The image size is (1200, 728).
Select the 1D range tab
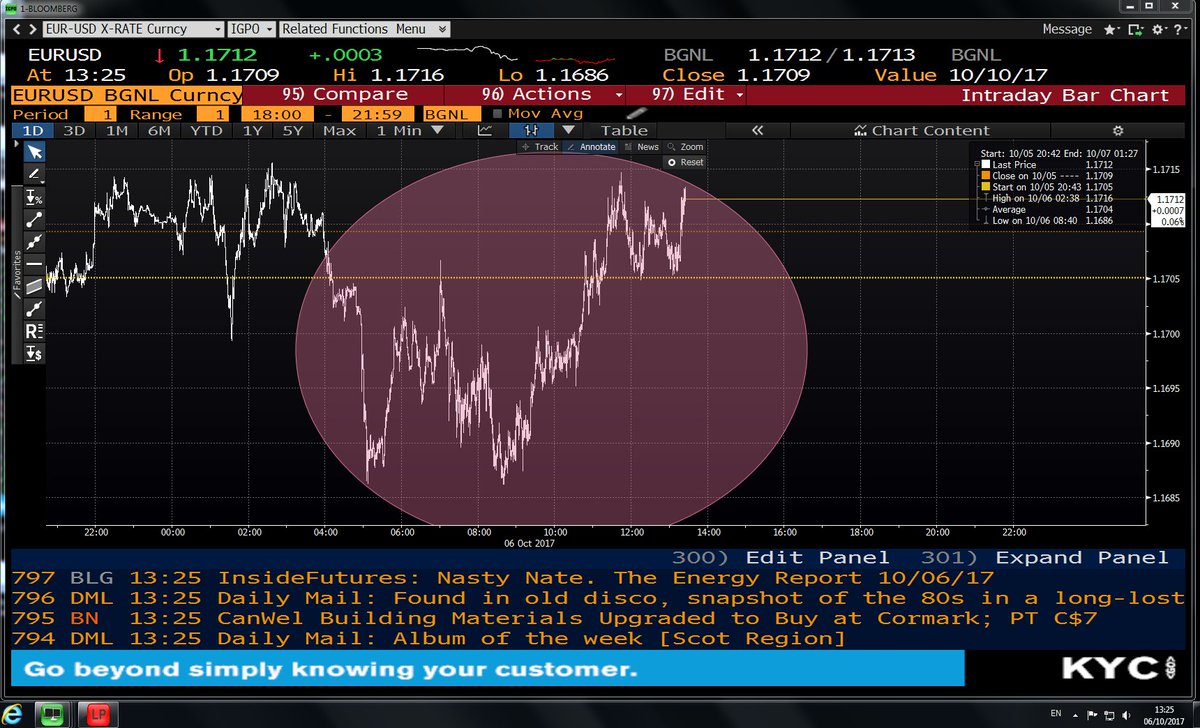click(x=33, y=130)
